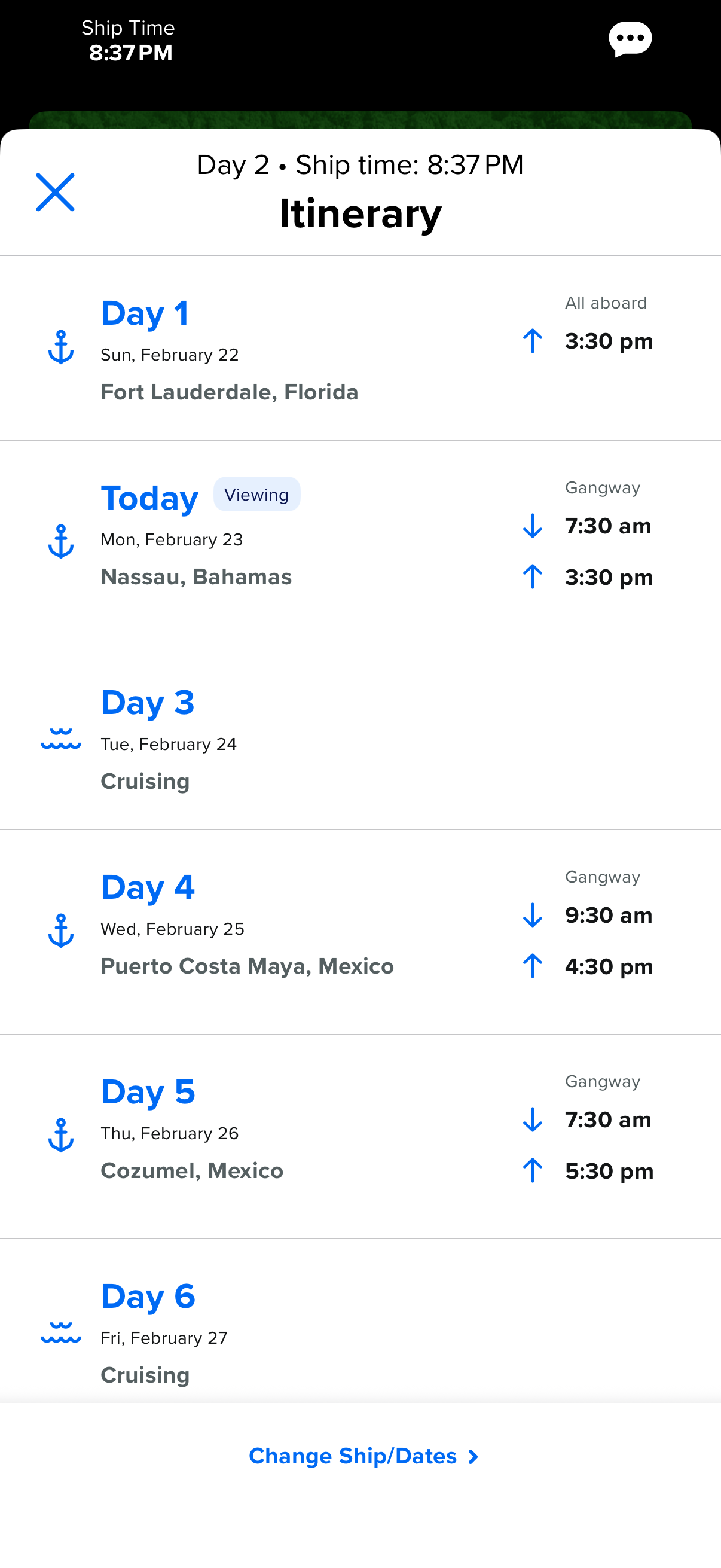Tap the anchor icon for Puerto Costa Maya
This screenshot has width=721, height=1568.
pyautogui.click(x=61, y=930)
